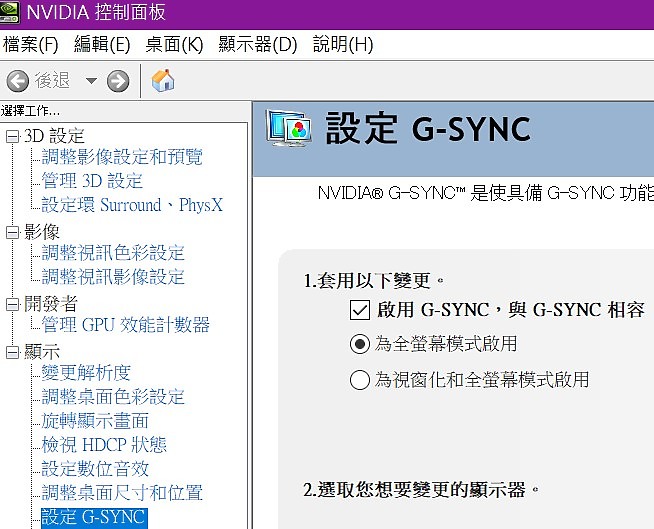Image resolution: width=654 pixels, height=529 pixels.
Task: Click the 選擇工作... panel header
Action: (30, 111)
